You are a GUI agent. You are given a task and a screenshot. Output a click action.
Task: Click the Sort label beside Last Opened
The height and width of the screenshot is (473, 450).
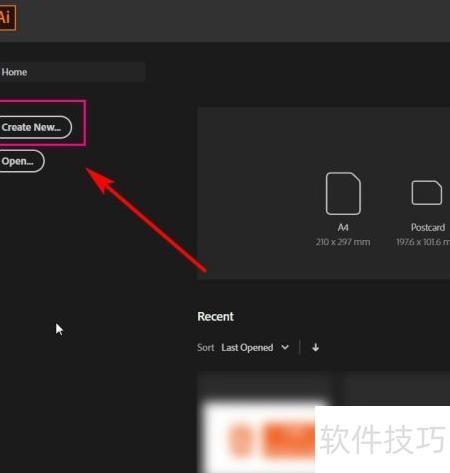[x=206, y=348]
